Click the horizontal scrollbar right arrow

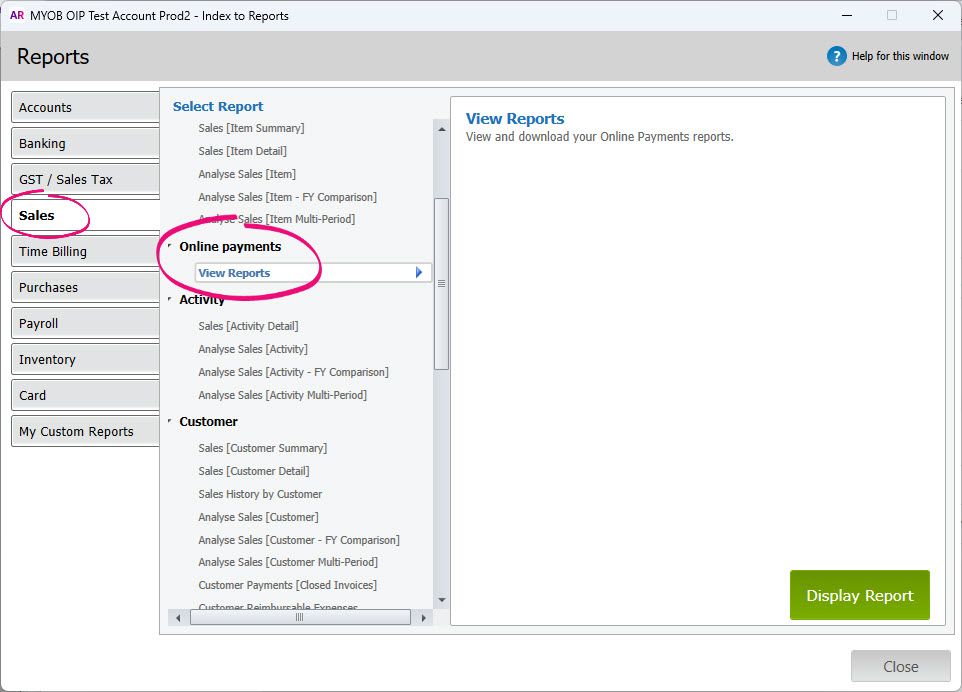(x=424, y=618)
